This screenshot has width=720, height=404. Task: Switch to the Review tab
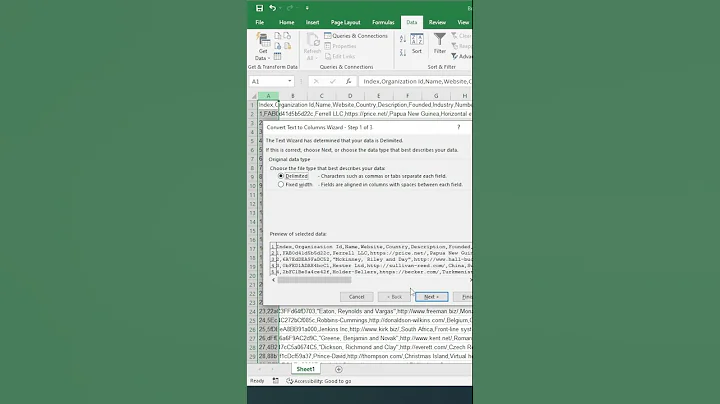(437, 22)
